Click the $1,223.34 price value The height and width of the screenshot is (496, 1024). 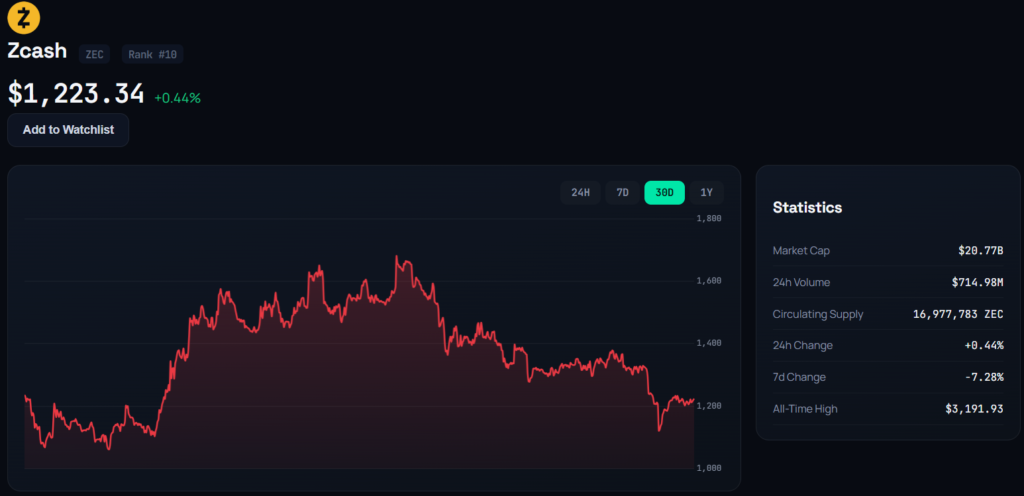tap(76, 93)
